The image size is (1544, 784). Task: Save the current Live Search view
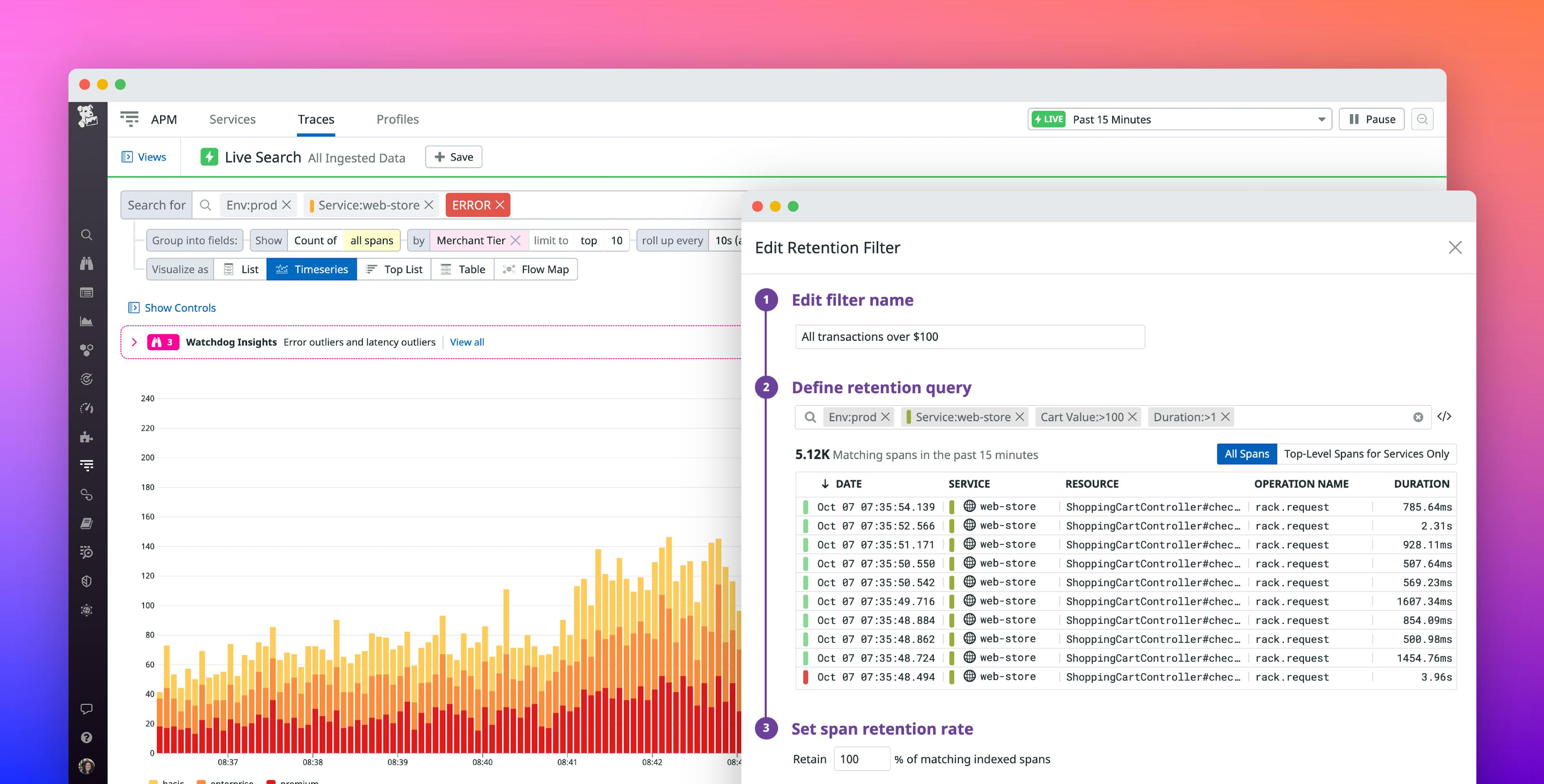(454, 156)
